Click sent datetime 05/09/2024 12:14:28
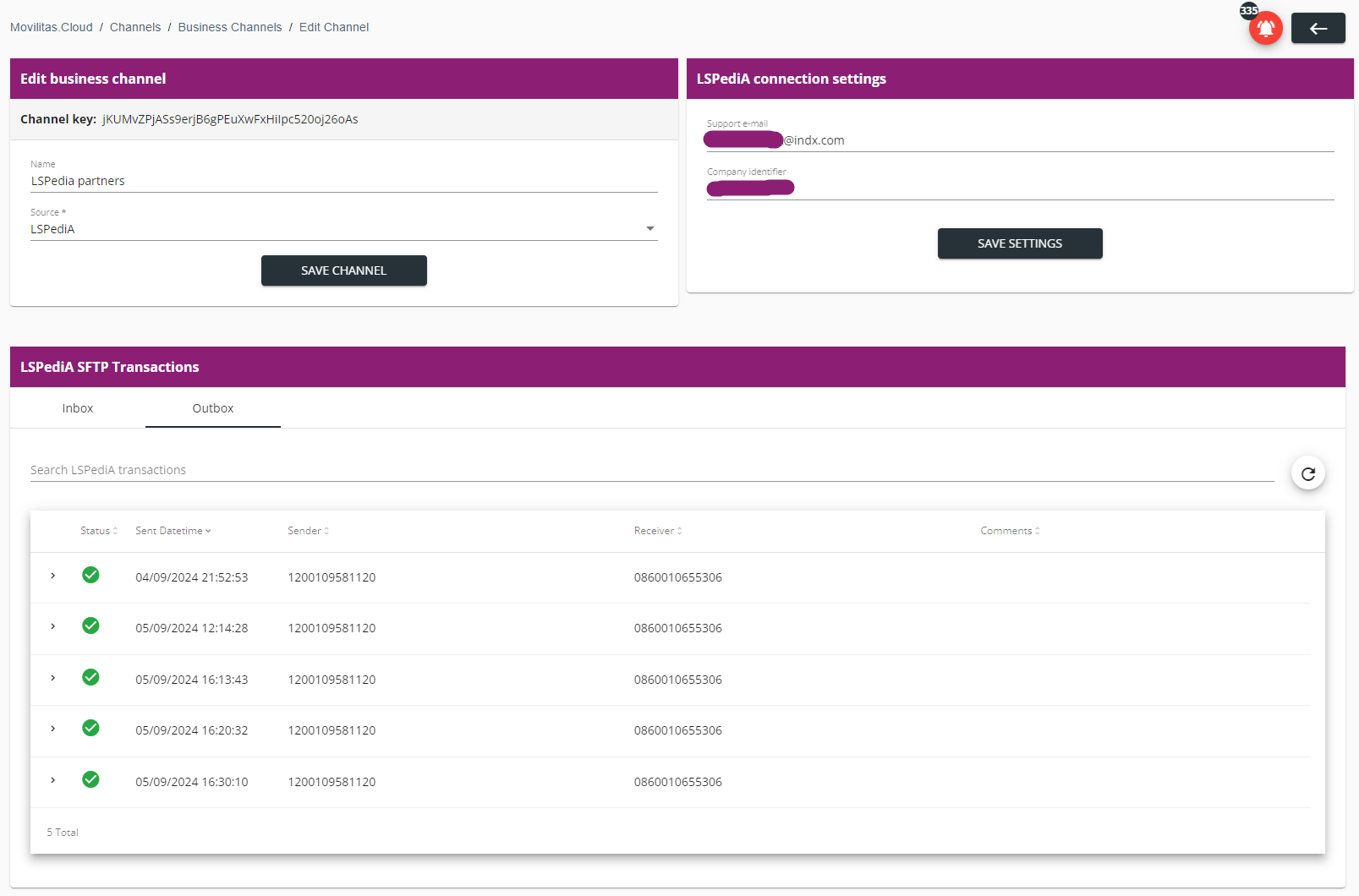 coord(192,628)
